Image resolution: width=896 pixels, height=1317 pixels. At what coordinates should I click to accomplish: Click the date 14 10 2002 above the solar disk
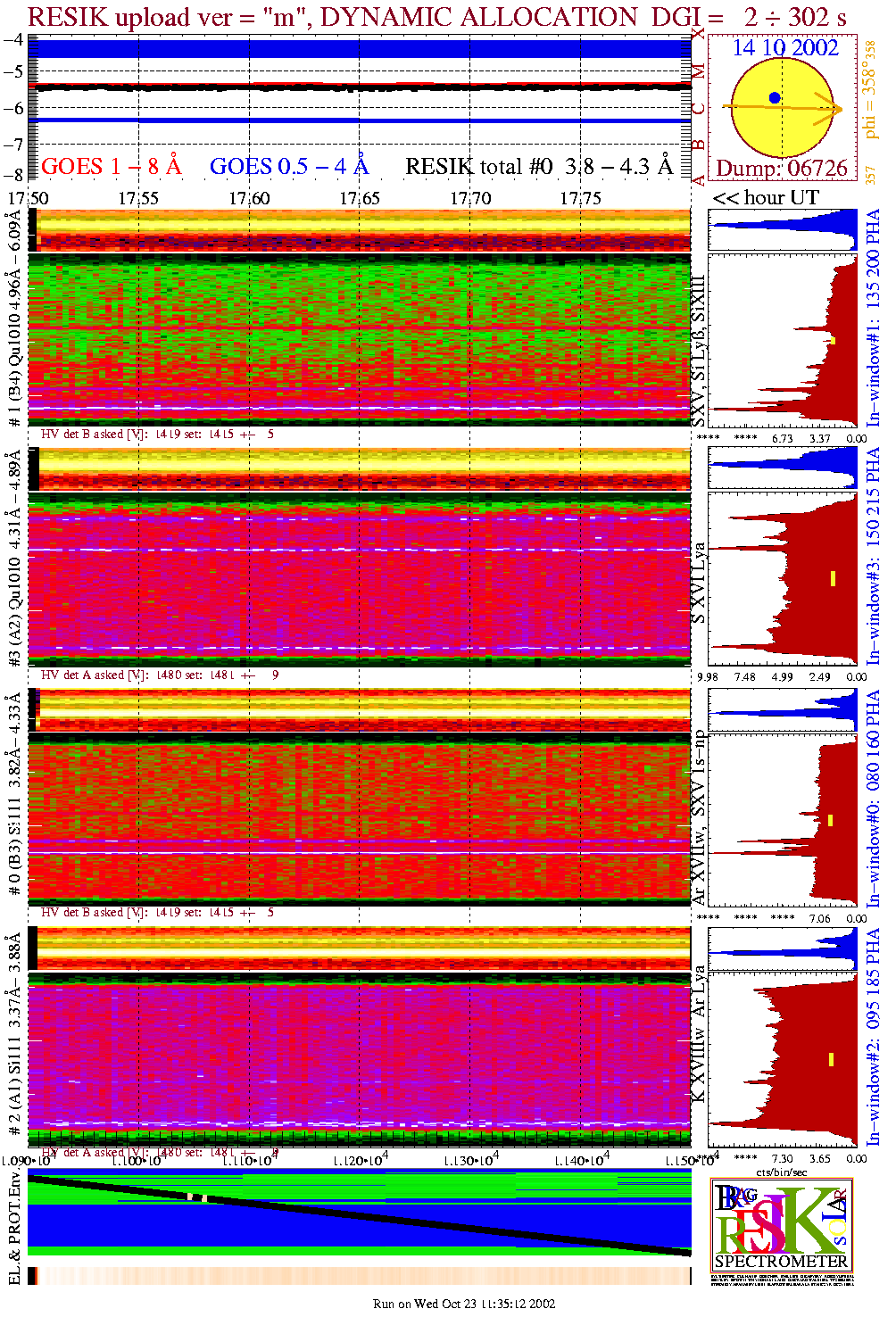[785, 48]
